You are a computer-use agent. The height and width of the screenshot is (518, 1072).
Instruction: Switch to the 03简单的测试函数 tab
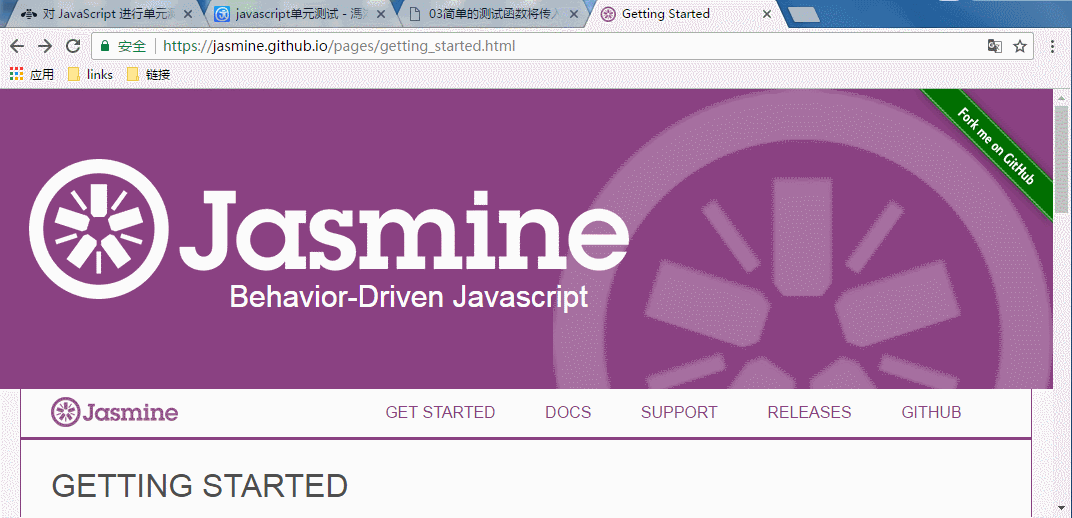coord(492,14)
